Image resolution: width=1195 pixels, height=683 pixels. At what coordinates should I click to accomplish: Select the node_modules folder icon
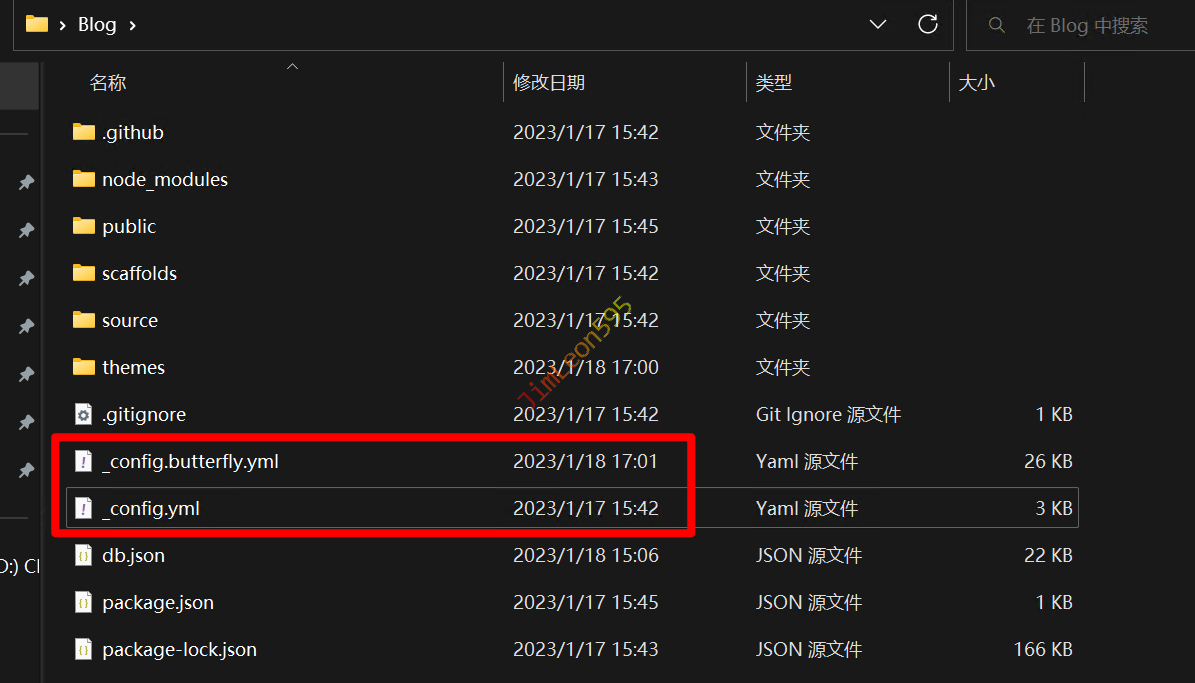(84, 179)
